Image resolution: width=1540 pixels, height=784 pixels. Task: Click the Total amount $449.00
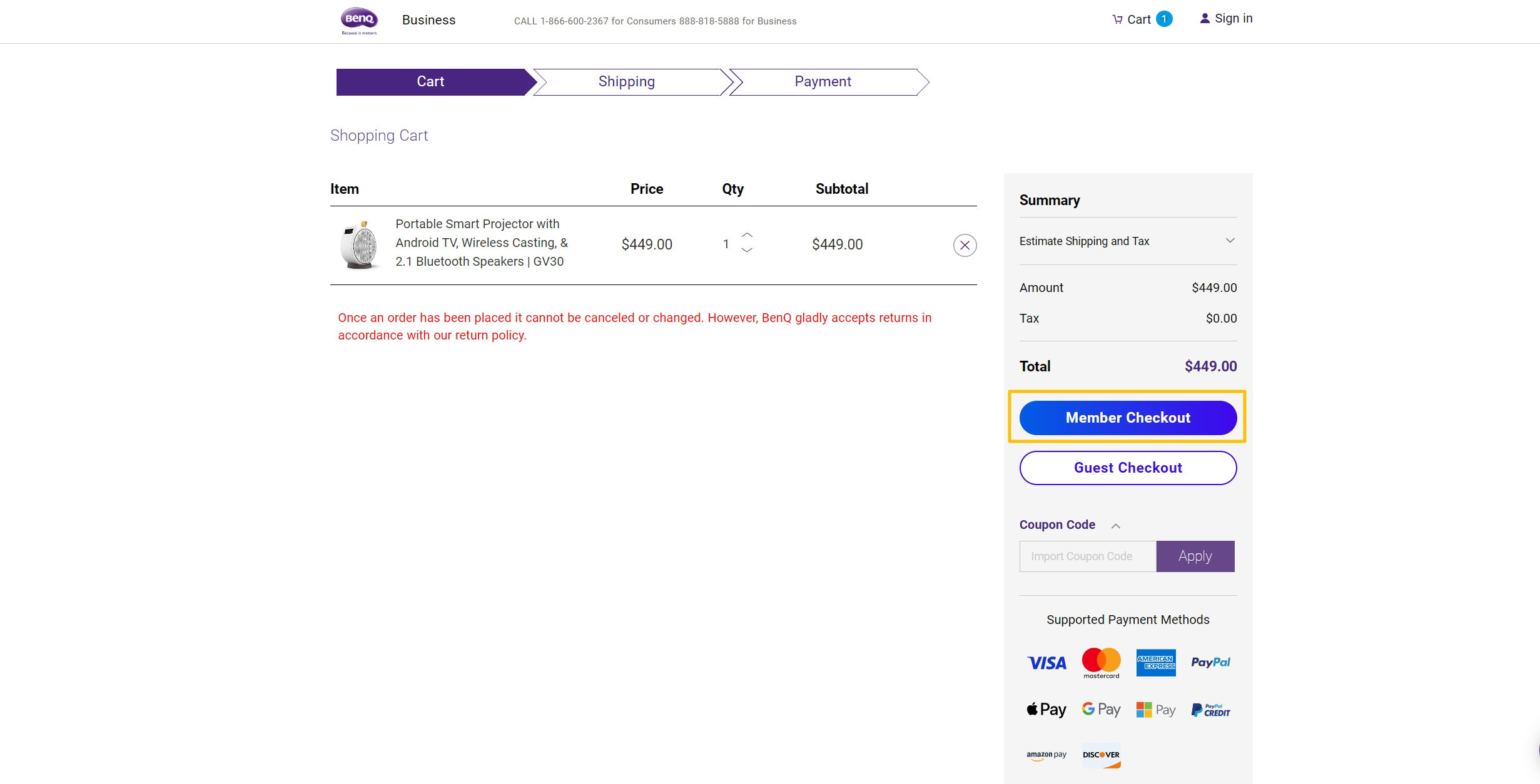pyautogui.click(x=1210, y=366)
